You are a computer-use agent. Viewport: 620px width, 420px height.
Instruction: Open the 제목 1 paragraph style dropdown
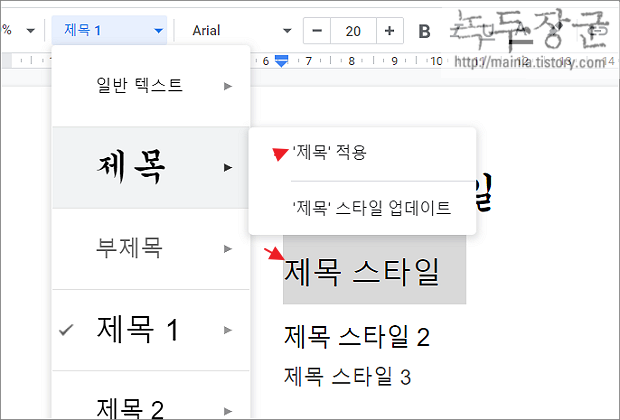click(109, 30)
